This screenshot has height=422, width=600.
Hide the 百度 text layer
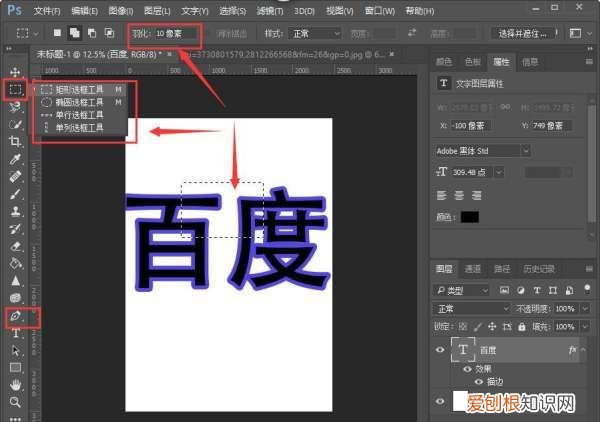pos(440,350)
